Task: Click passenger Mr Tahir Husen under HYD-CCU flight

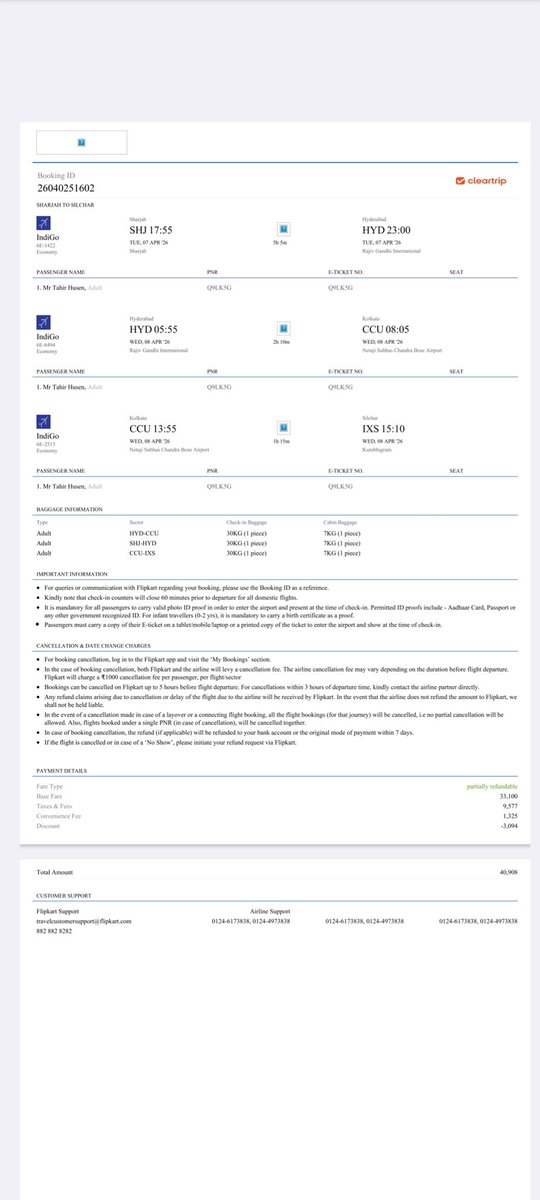Action: 69,386
